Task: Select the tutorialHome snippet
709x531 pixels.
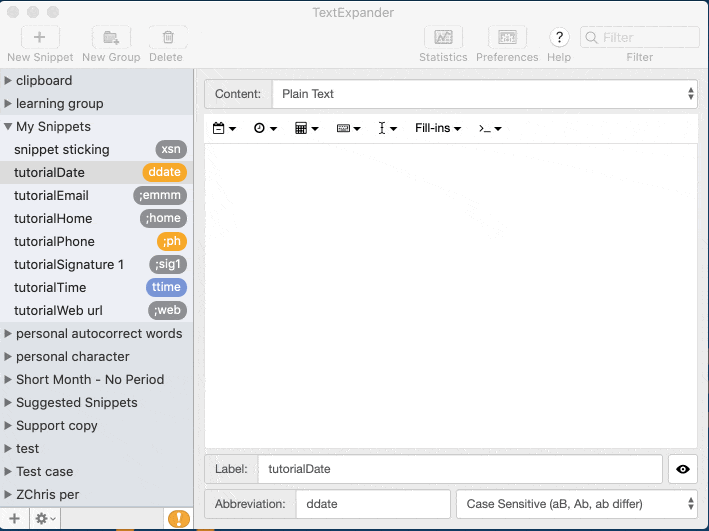Action: coord(96,218)
